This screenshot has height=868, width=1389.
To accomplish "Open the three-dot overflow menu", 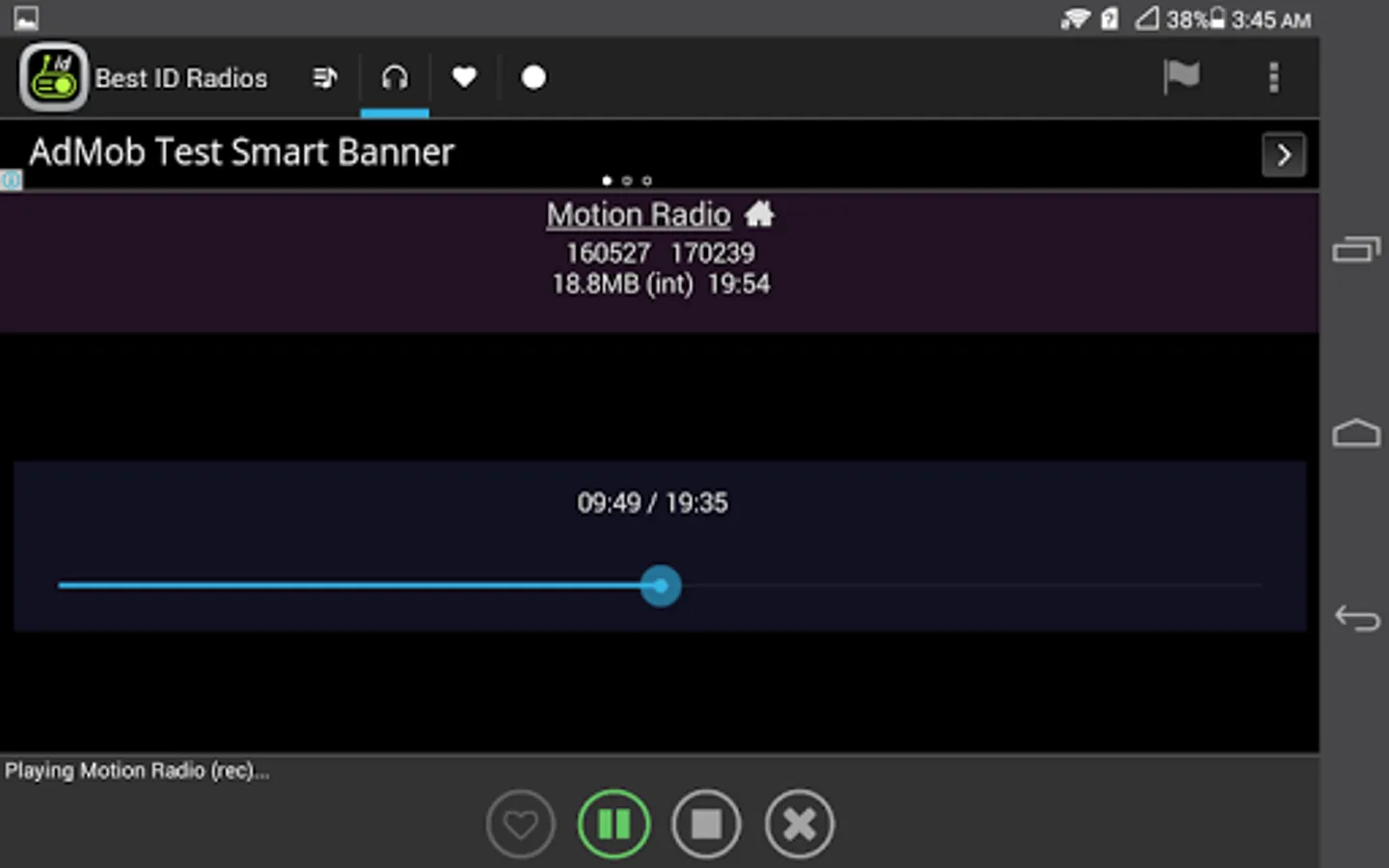I will click(1273, 77).
